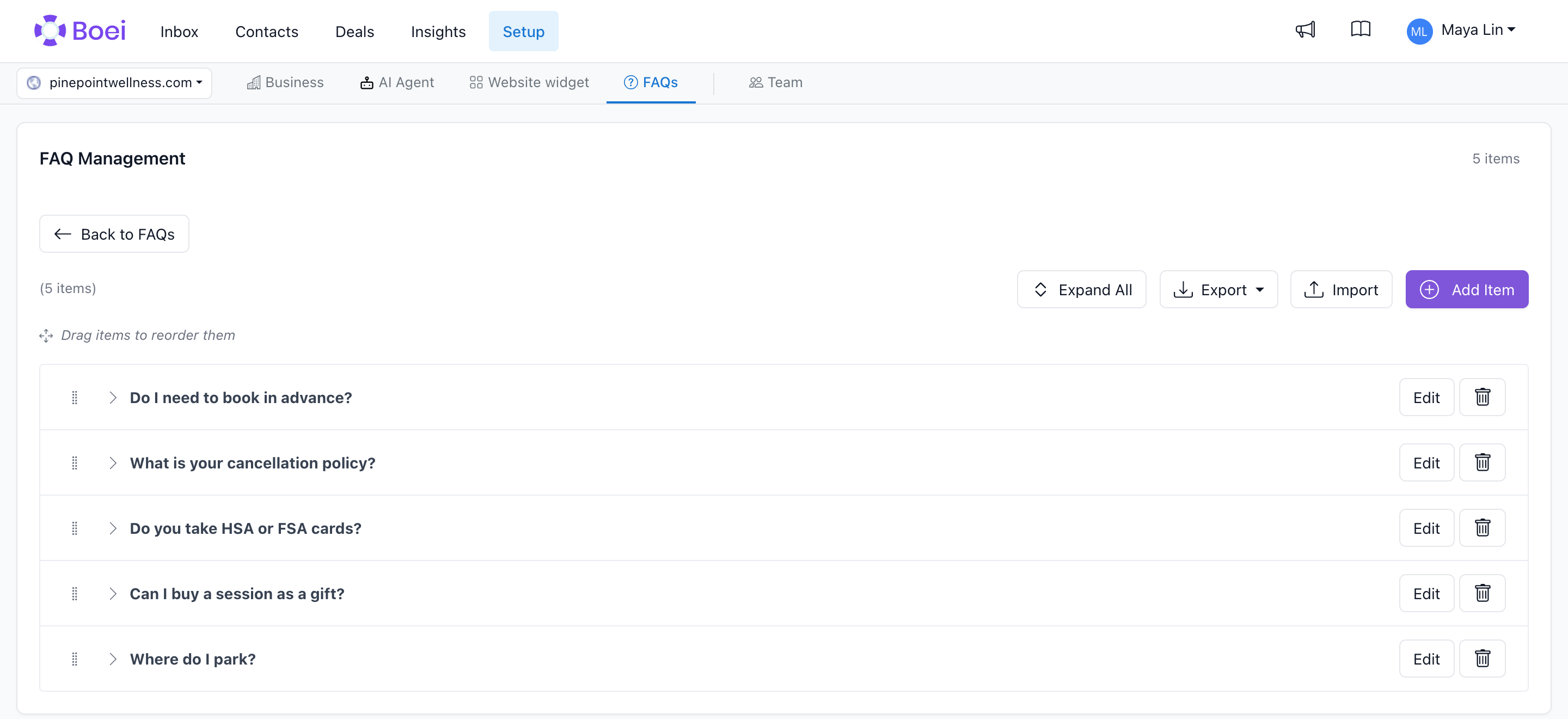The height and width of the screenshot is (719, 1568).
Task: Open the documentation book icon
Action: [x=1361, y=29]
